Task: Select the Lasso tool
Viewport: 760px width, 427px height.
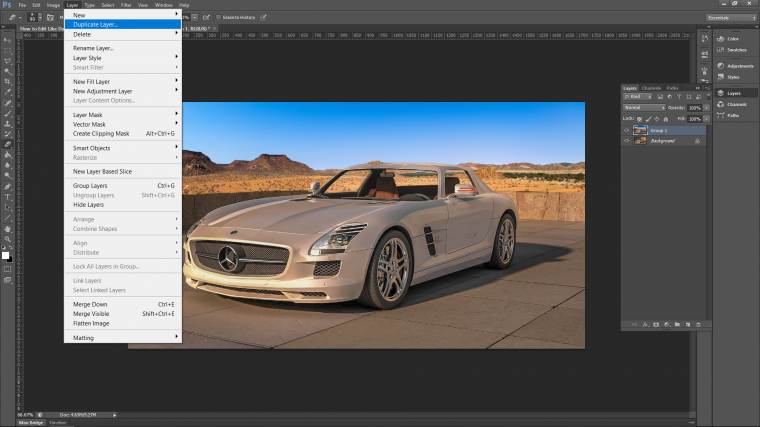Action: [7, 61]
